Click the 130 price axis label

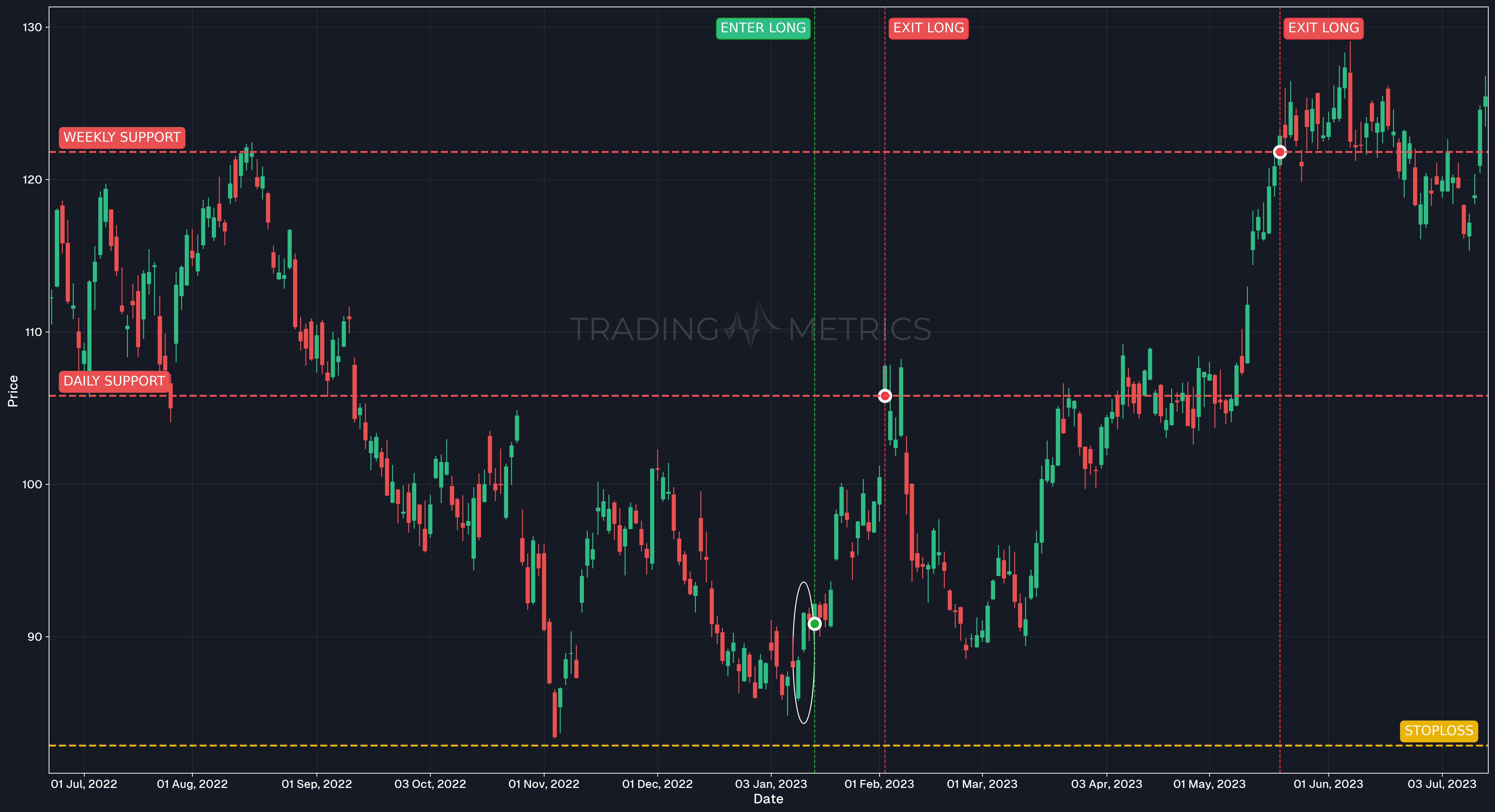(x=33, y=27)
